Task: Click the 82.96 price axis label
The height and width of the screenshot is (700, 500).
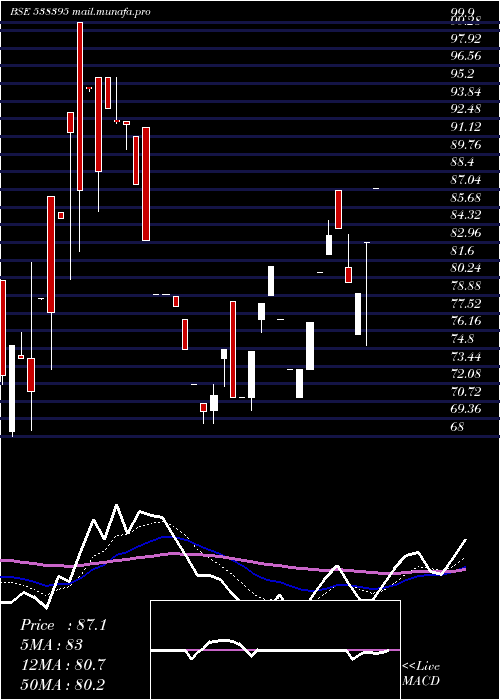Action: 466,233
